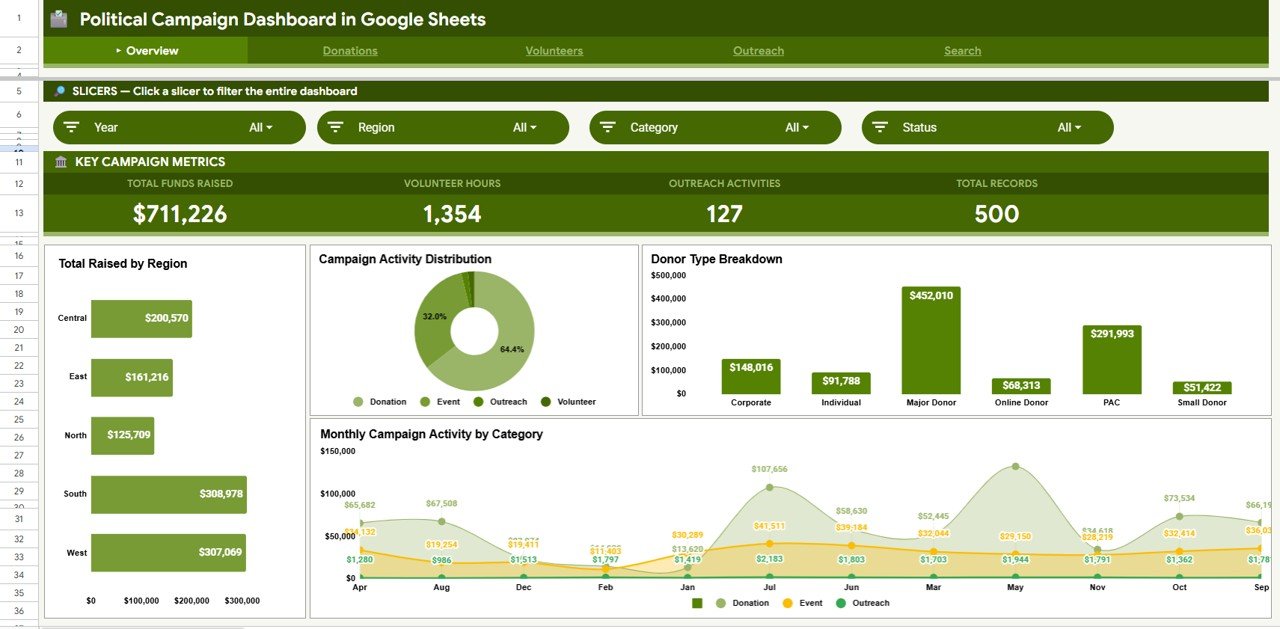The width and height of the screenshot is (1280, 629).
Task: Click the $73,534 Oct donation data label
Action: click(x=1179, y=498)
